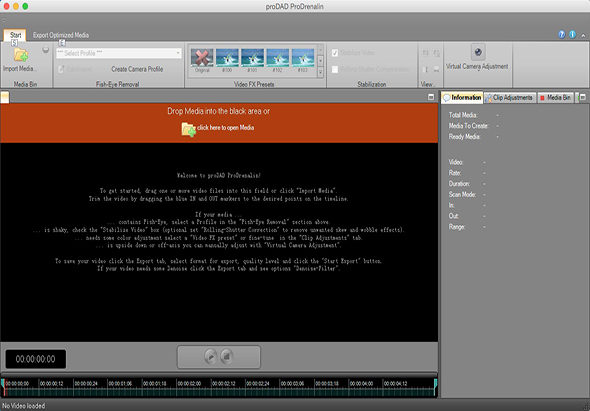590x411 pixels.
Task: Click the 'No Video loaded' status text
Action: (23, 406)
